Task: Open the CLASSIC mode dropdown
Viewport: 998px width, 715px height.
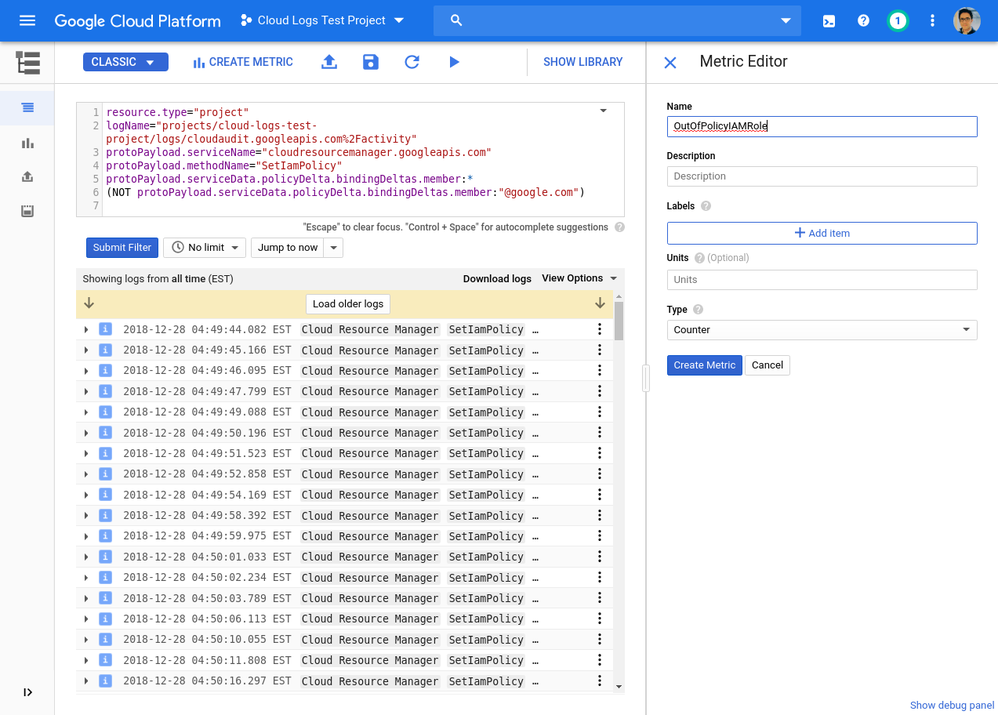Action: pyautogui.click(x=125, y=62)
